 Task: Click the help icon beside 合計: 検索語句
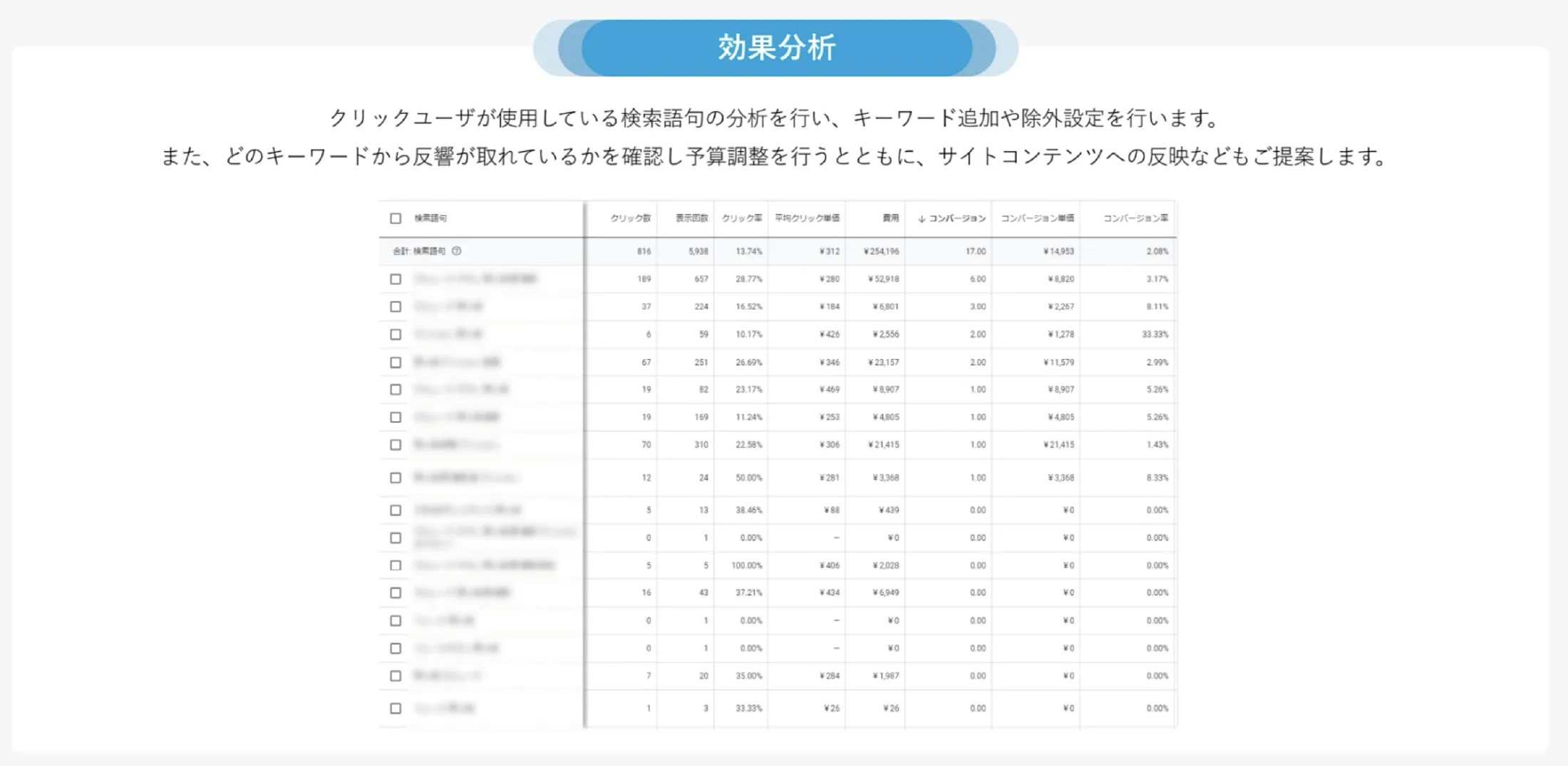pyautogui.click(x=457, y=251)
